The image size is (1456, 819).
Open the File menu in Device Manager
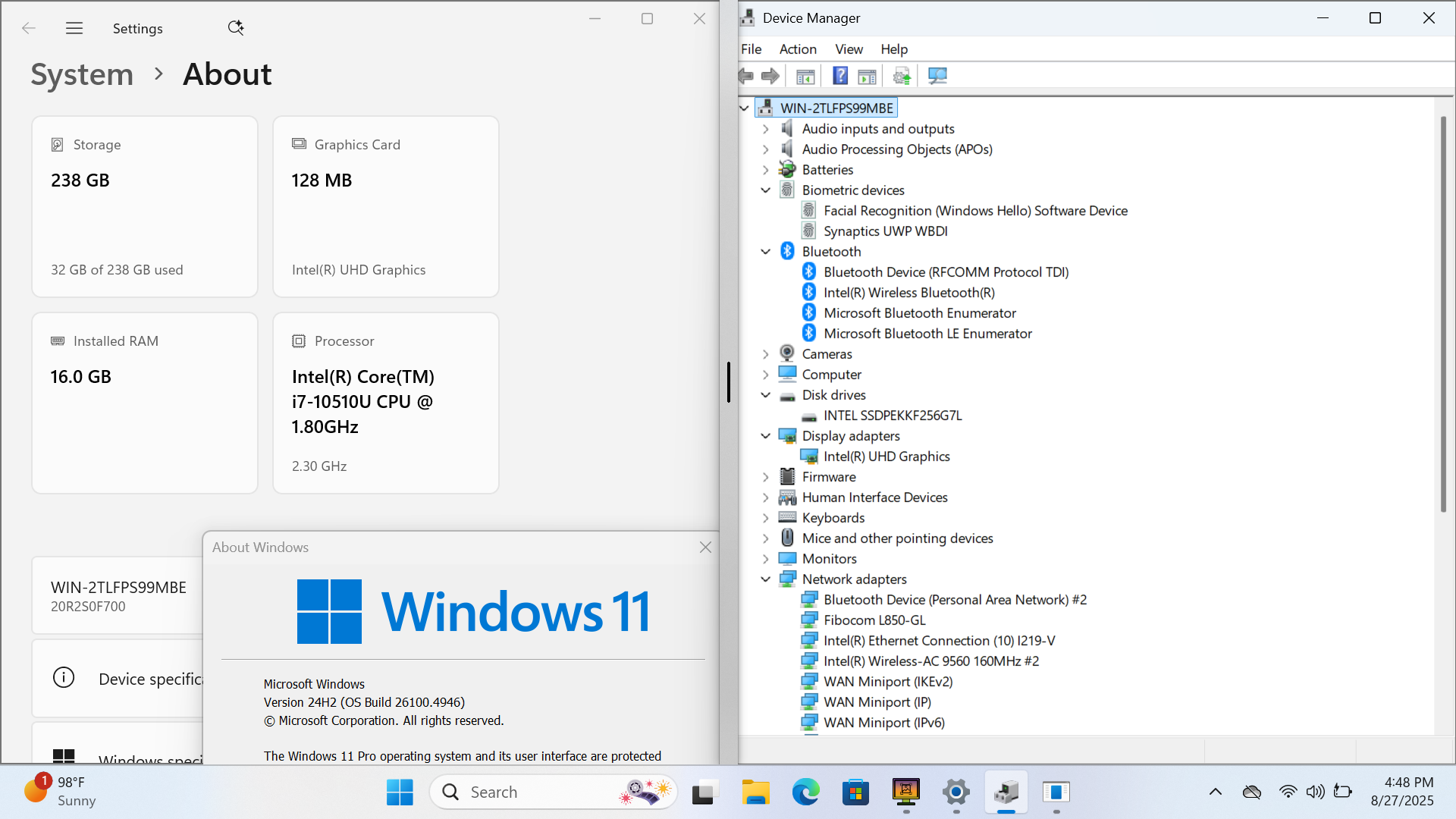[752, 49]
